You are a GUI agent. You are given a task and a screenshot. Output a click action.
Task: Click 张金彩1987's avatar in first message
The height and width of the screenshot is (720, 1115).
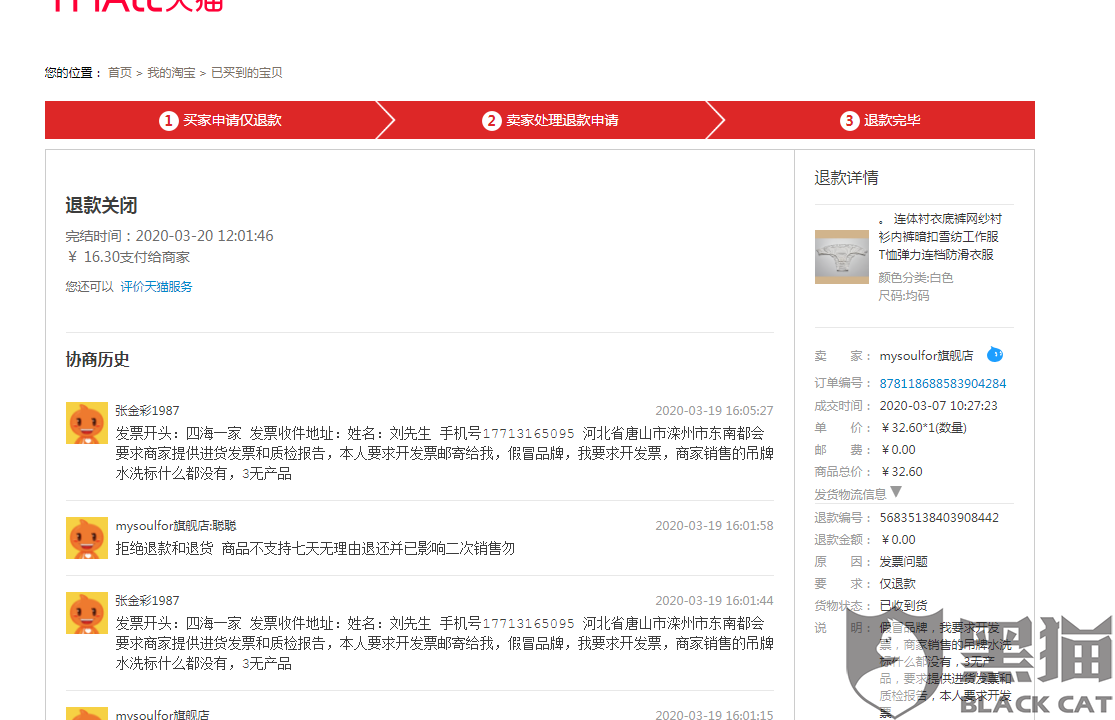(87, 422)
